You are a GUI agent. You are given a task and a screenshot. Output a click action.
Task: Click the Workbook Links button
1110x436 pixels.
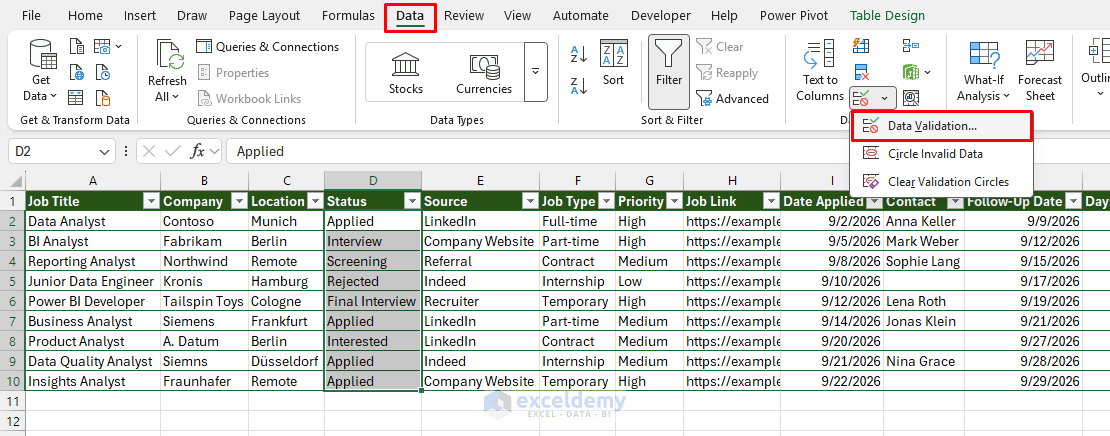(248, 99)
